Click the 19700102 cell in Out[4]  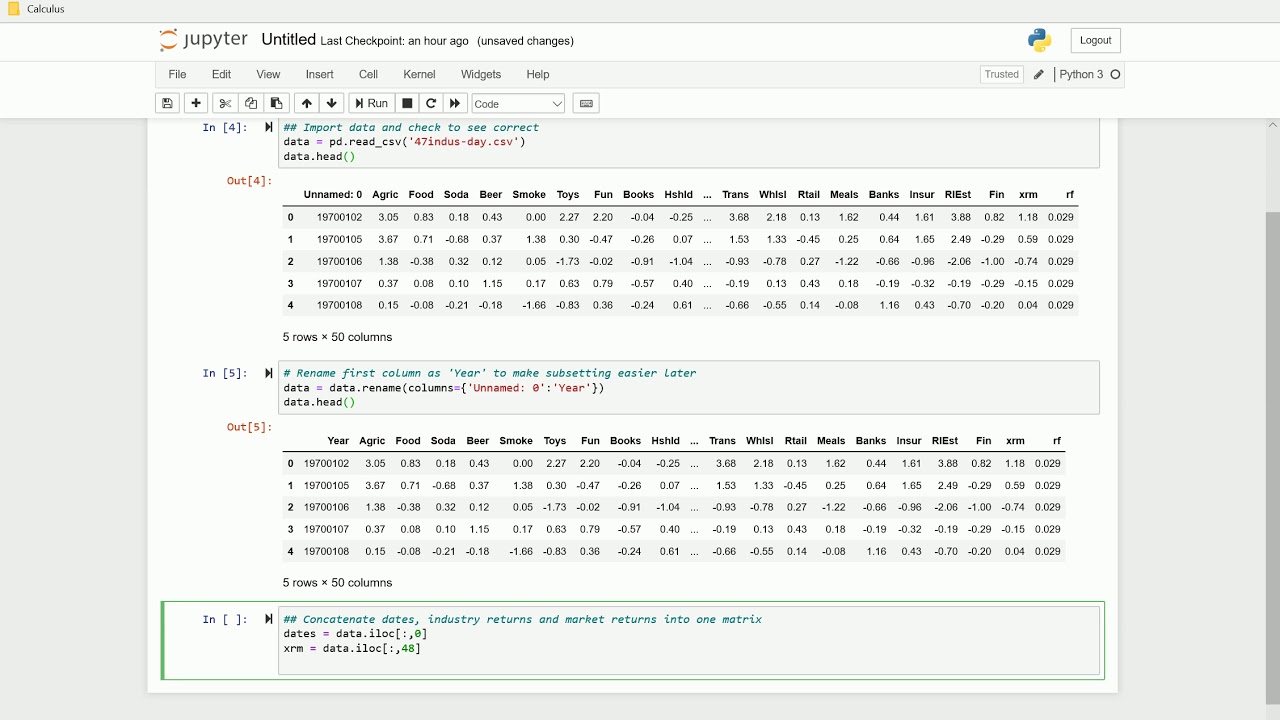tap(339, 217)
